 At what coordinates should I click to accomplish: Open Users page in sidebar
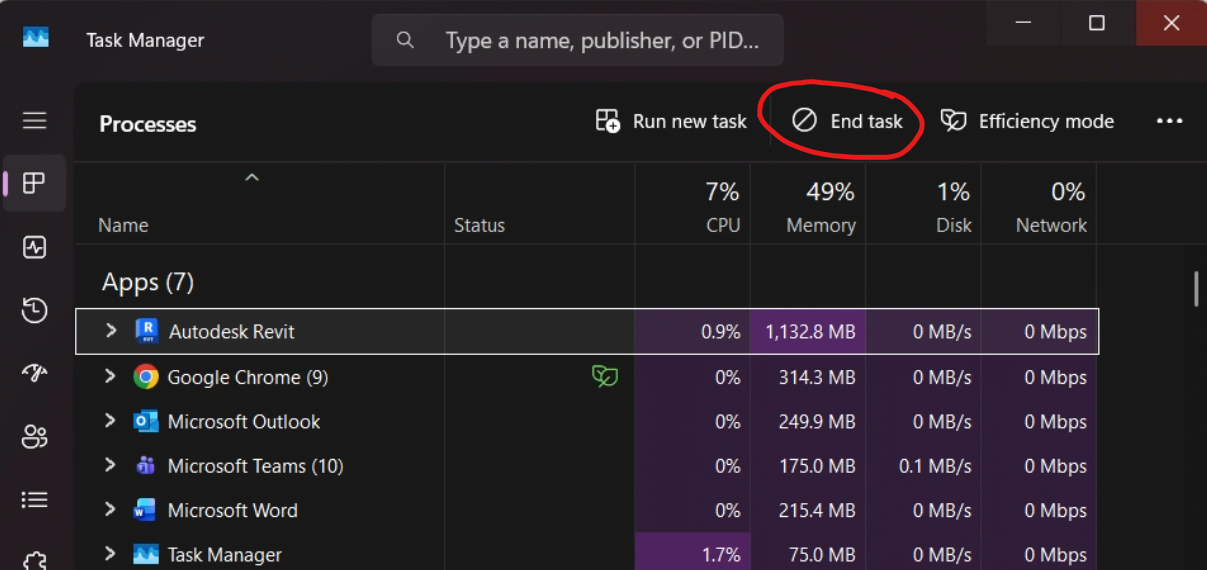pyautogui.click(x=35, y=436)
